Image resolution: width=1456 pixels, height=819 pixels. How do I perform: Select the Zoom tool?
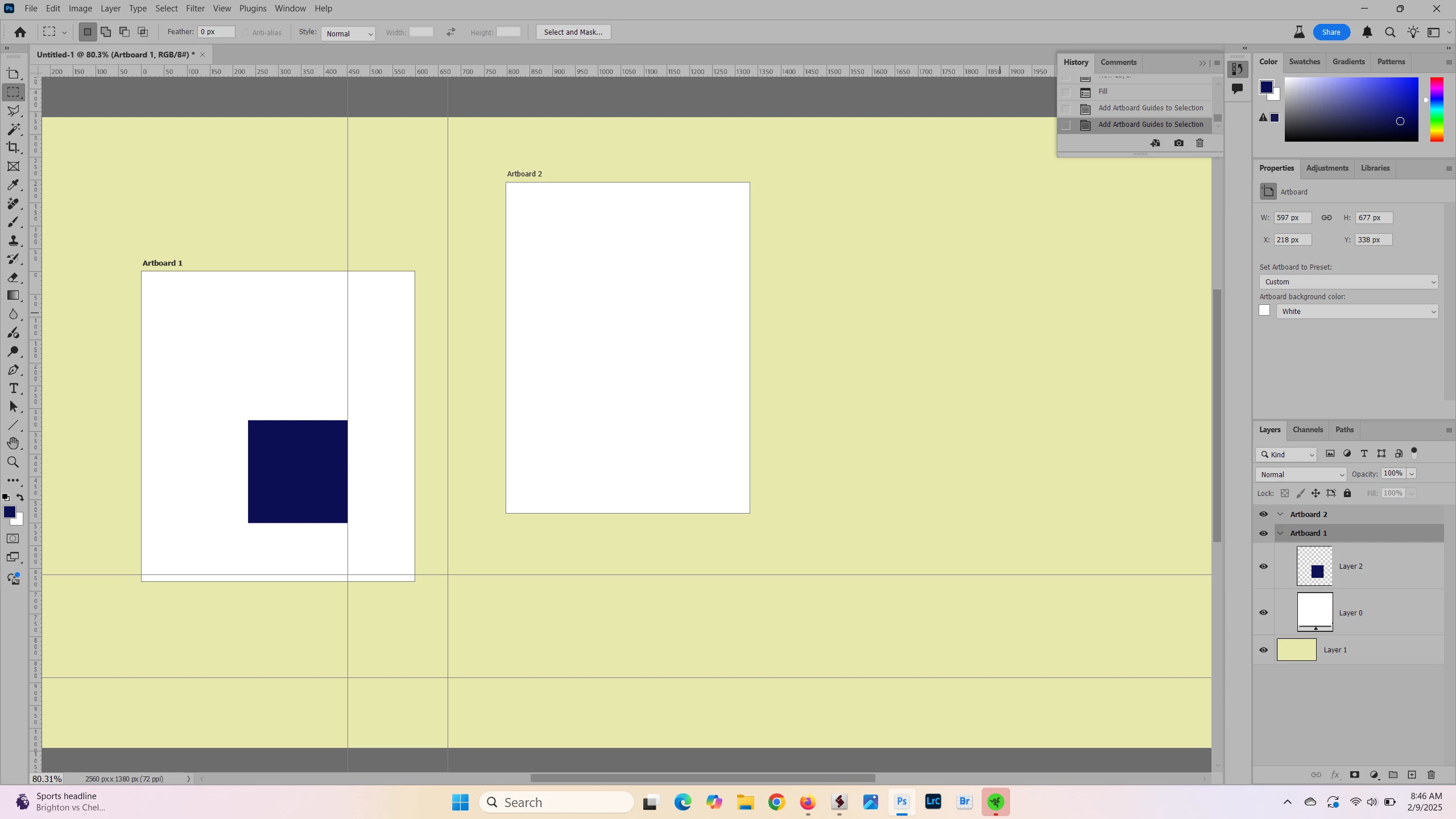pyautogui.click(x=13, y=462)
